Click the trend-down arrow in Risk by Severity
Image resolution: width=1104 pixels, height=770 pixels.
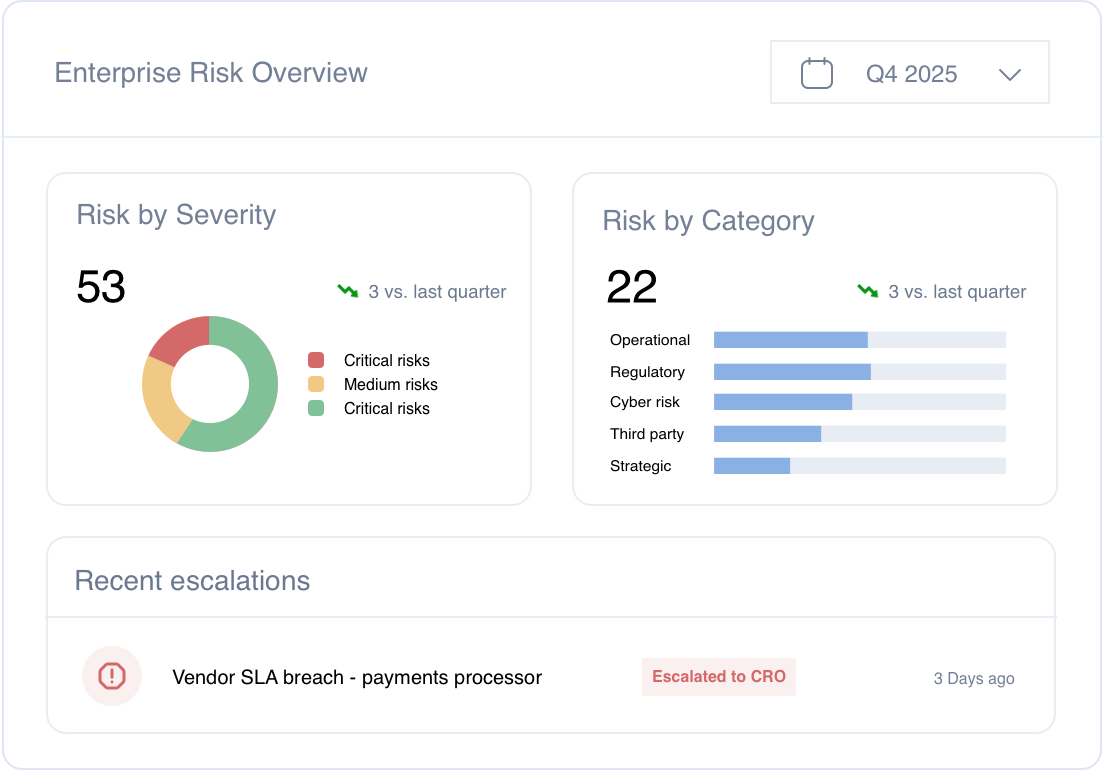click(347, 291)
